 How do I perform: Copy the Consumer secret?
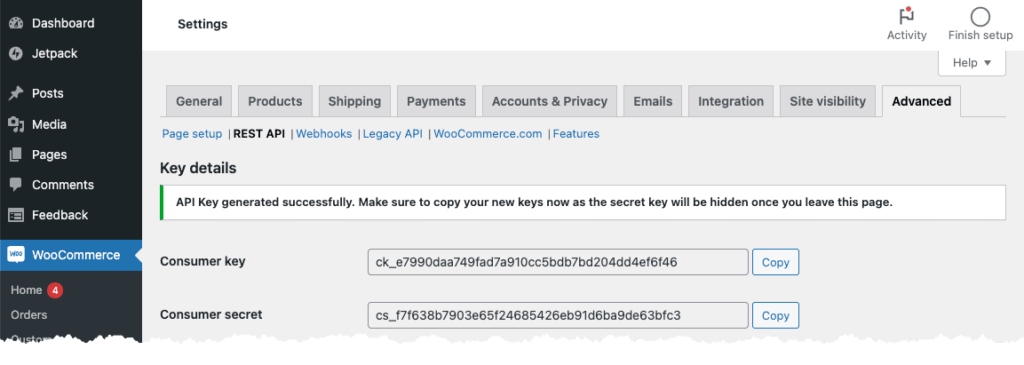pos(776,315)
